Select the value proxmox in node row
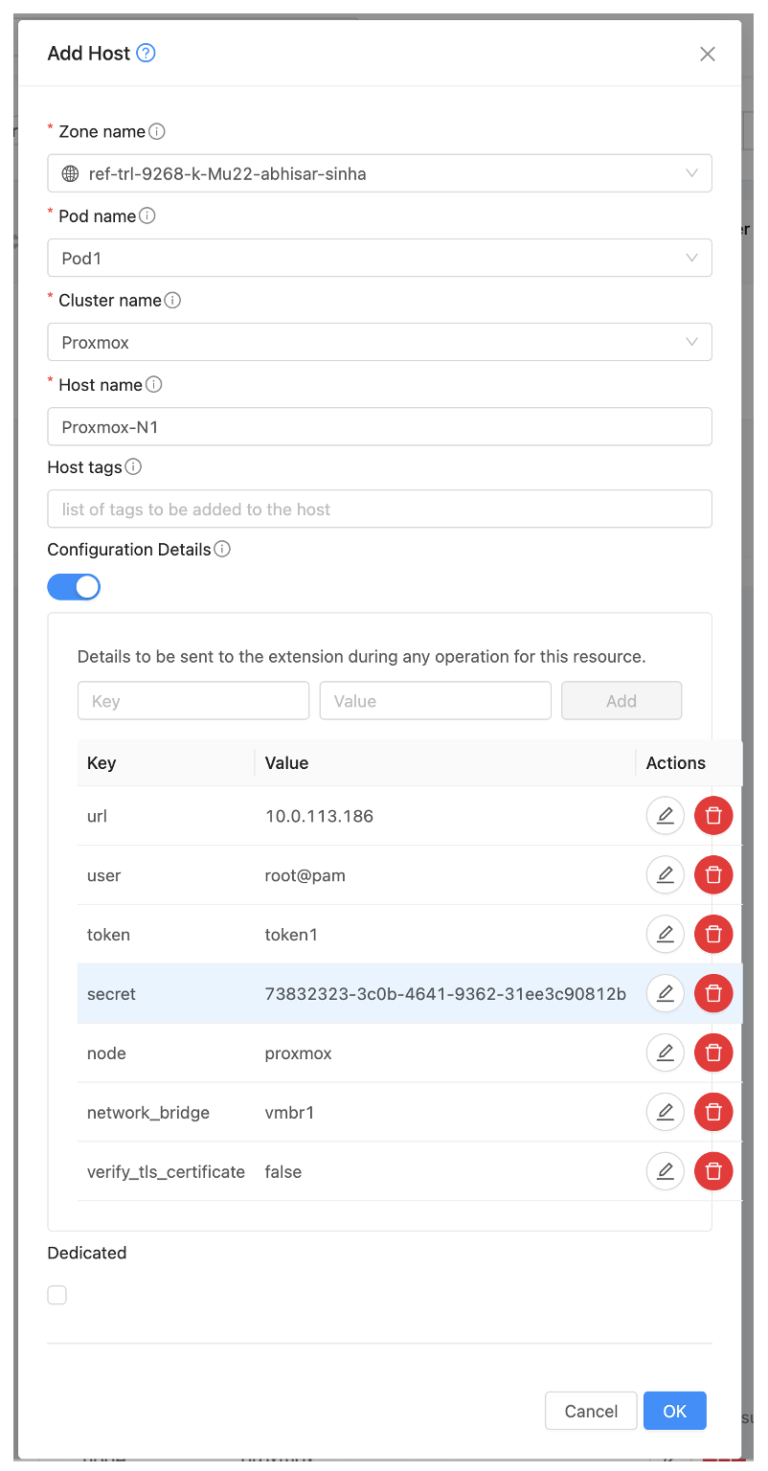Viewport: 768px width, 1471px height. (x=298, y=1052)
